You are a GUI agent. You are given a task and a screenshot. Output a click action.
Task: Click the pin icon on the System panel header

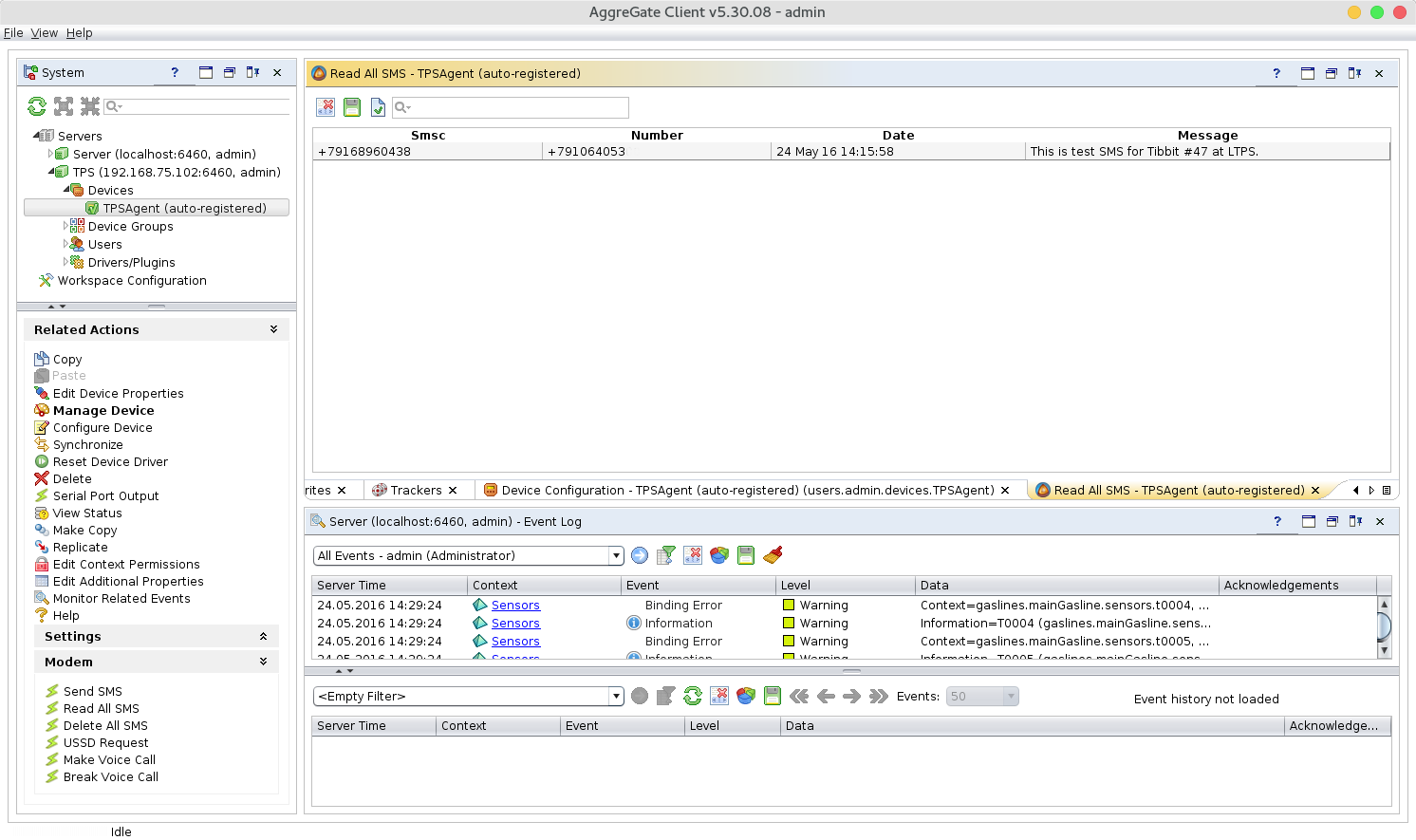tap(252, 72)
